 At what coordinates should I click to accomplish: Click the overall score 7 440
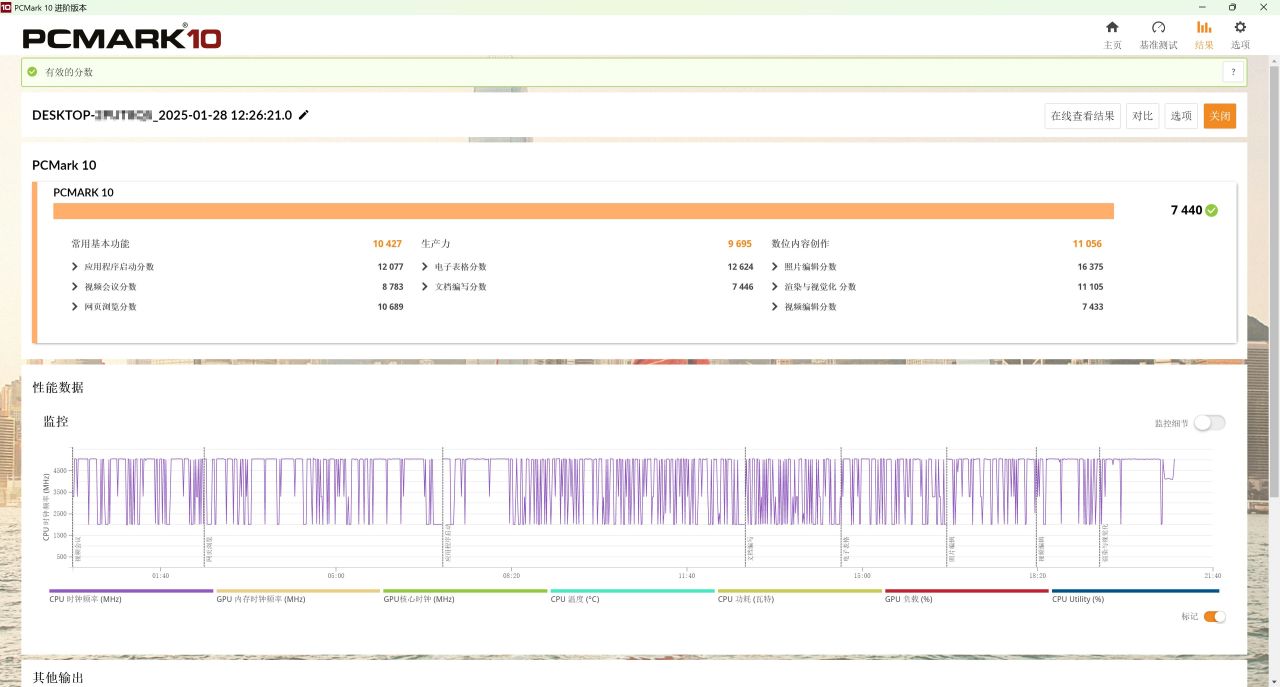pos(1186,210)
